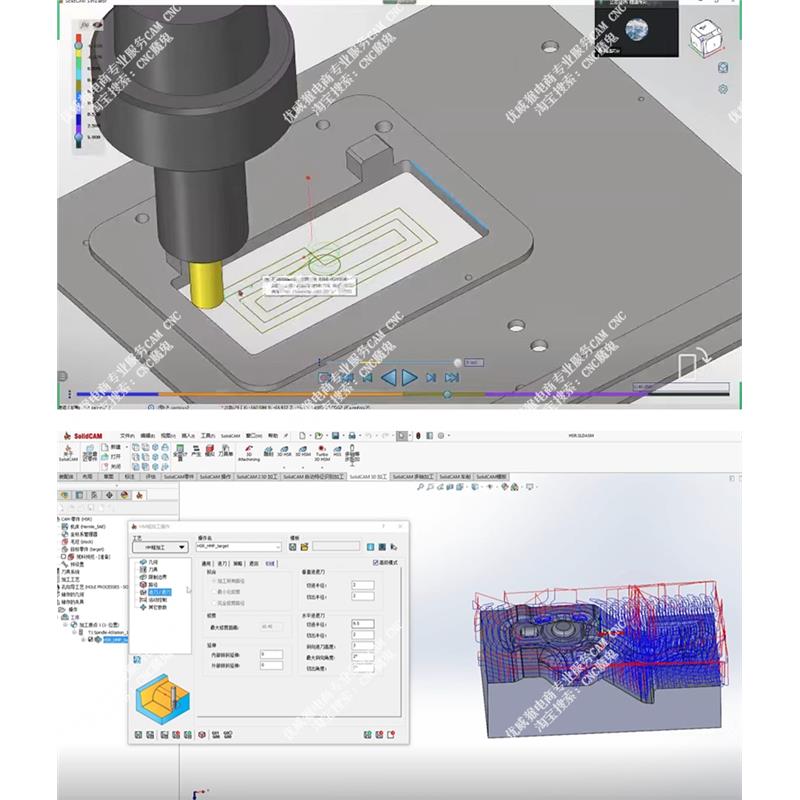Click the yellow folder template icon in dialog
800x800 pixels.
pos(305,547)
